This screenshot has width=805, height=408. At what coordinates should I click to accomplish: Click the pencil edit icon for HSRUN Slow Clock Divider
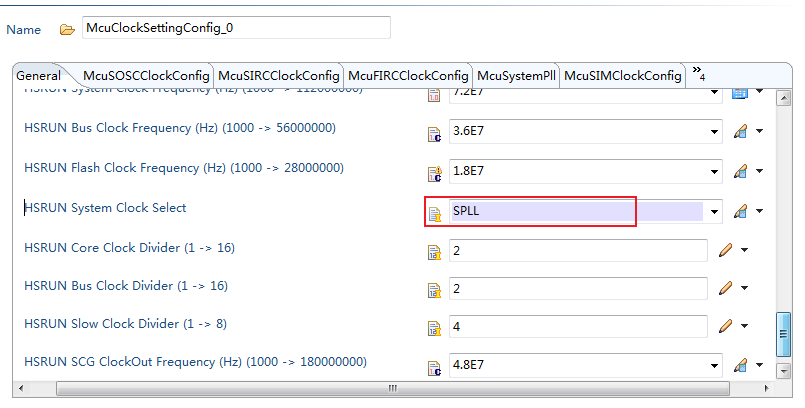(725, 326)
